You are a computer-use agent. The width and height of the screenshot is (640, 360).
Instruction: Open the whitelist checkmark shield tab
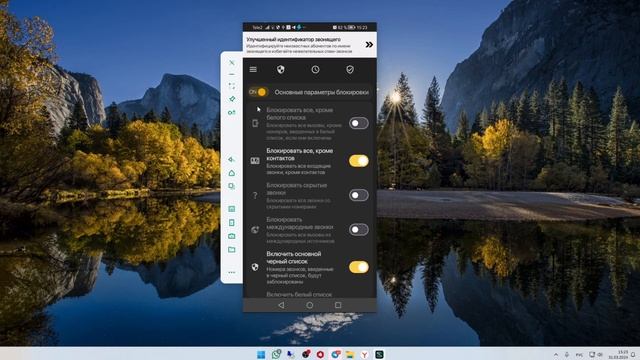350,69
